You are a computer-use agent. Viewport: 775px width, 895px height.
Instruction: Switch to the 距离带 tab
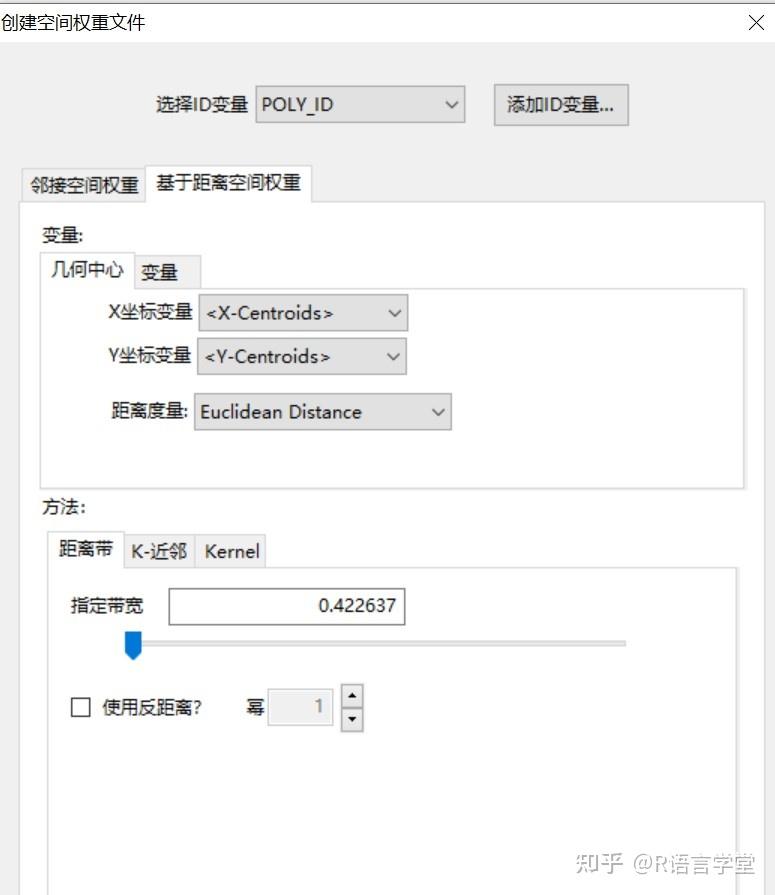[x=84, y=548]
